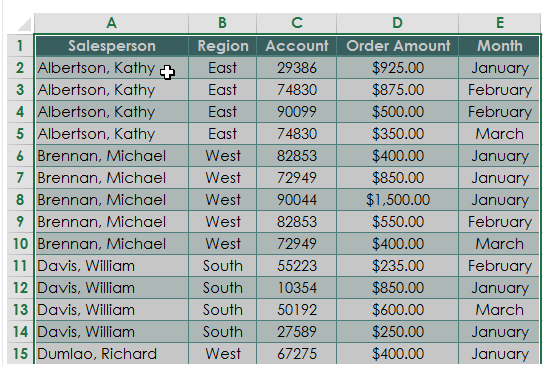Viewport: 543px width, 367px height.
Task: Click the Select All corner triangle
Action: tap(23, 24)
